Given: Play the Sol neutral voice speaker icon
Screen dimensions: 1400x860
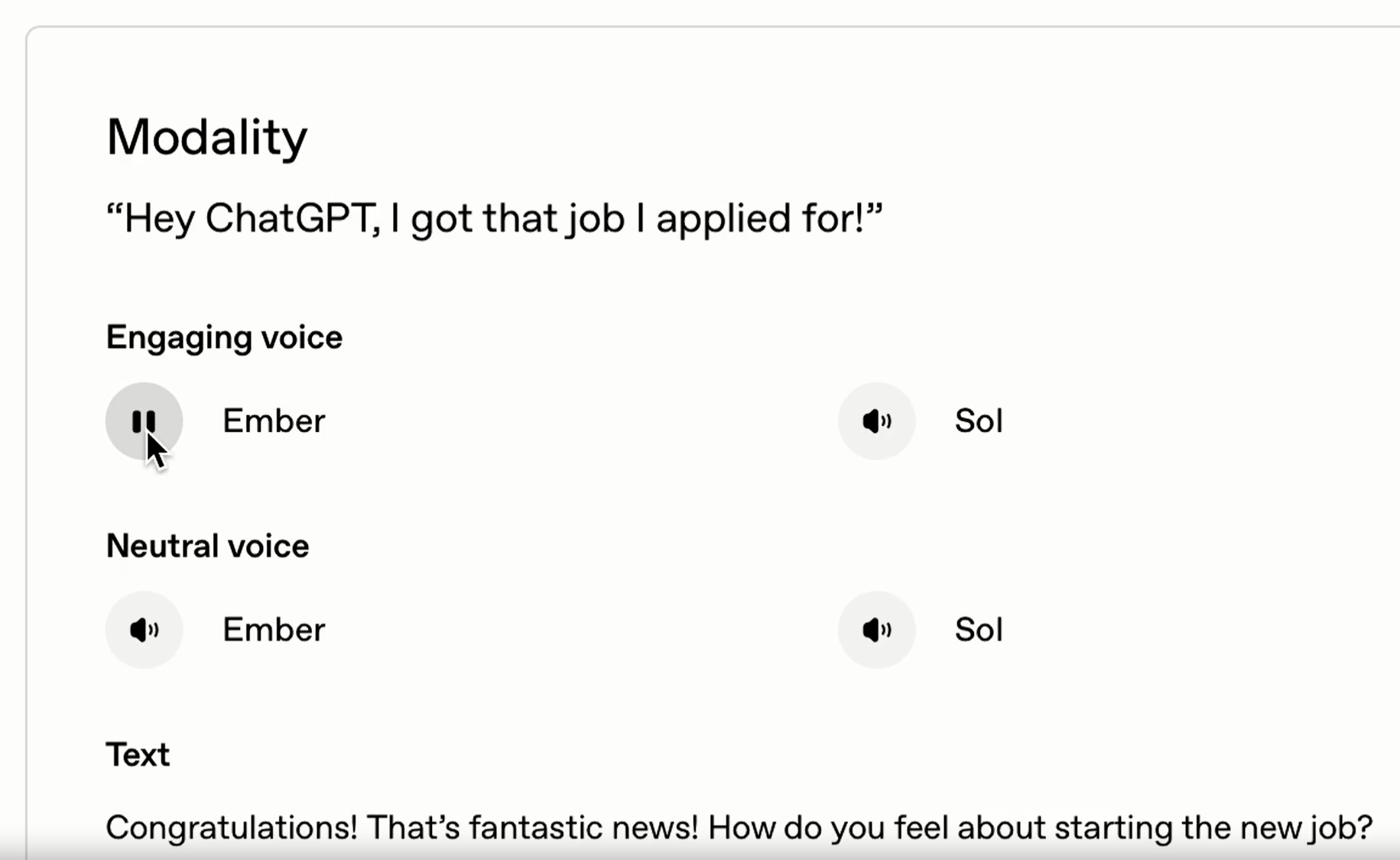Looking at the screenshot, I should pos(876,629).
